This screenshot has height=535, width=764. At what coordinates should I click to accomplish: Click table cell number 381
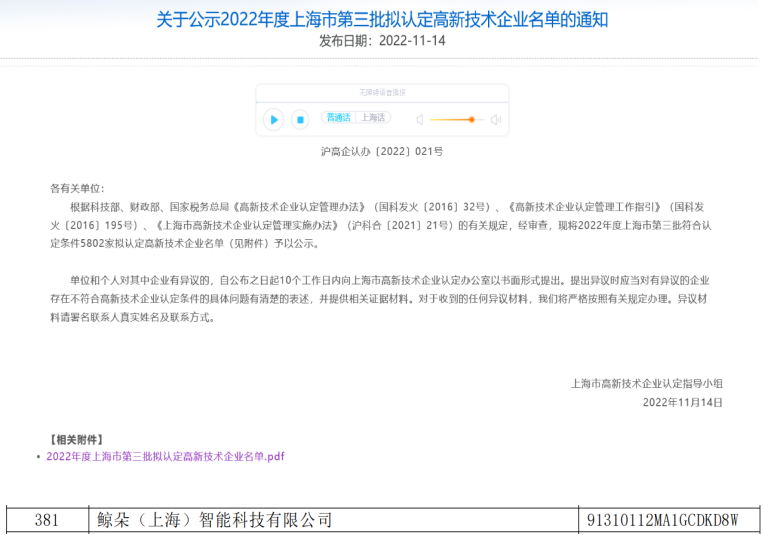[x=47, y=520]
